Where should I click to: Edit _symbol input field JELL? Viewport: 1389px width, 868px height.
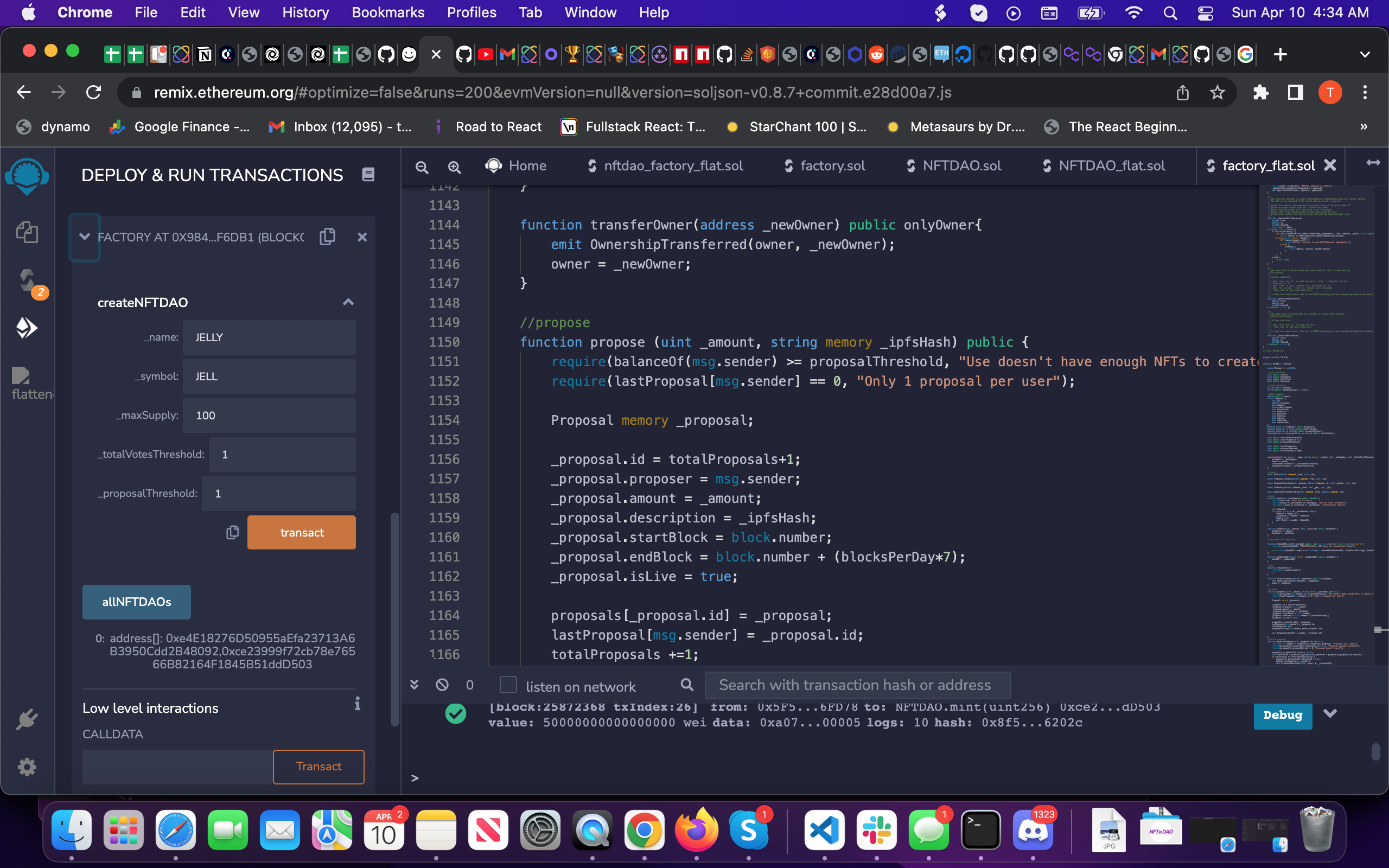click(269, 376)
